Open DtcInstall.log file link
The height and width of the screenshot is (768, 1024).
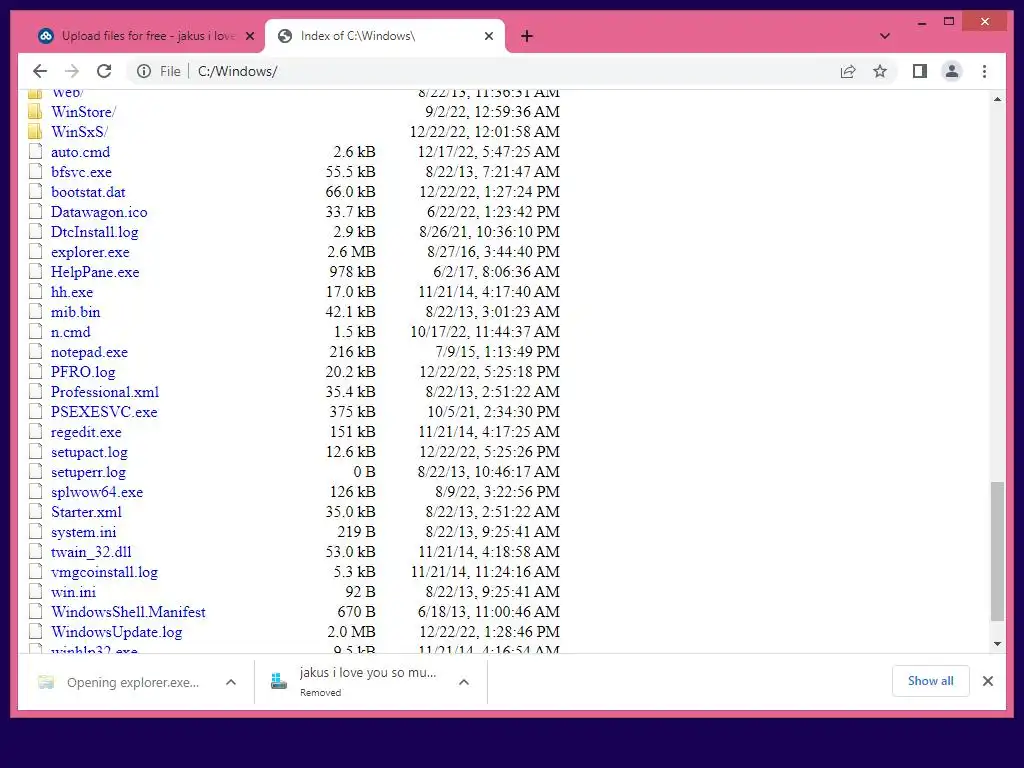[x=95, y=232]
